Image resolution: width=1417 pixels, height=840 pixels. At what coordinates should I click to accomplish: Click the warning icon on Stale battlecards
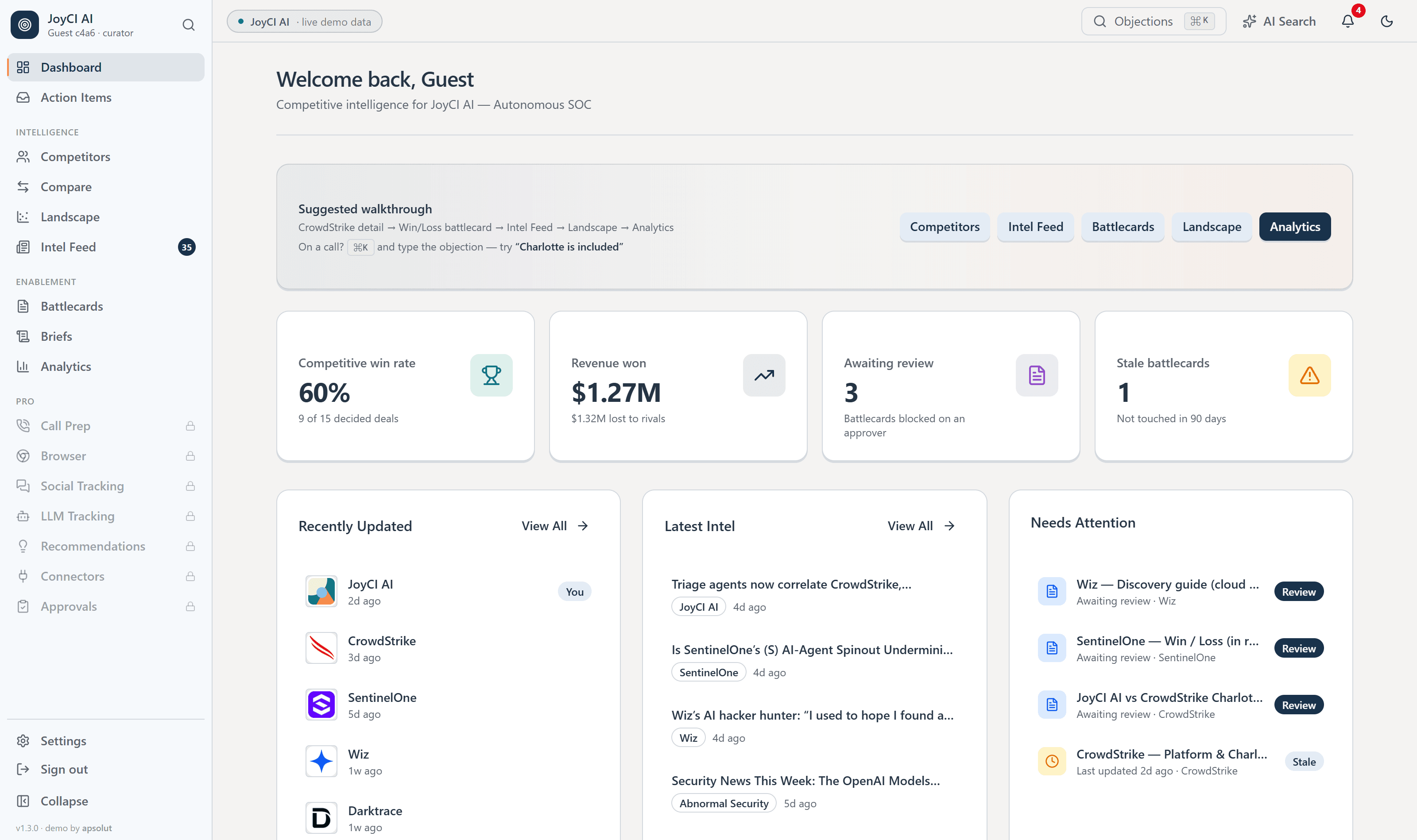pyautogui.click(x=1309, y=375)
